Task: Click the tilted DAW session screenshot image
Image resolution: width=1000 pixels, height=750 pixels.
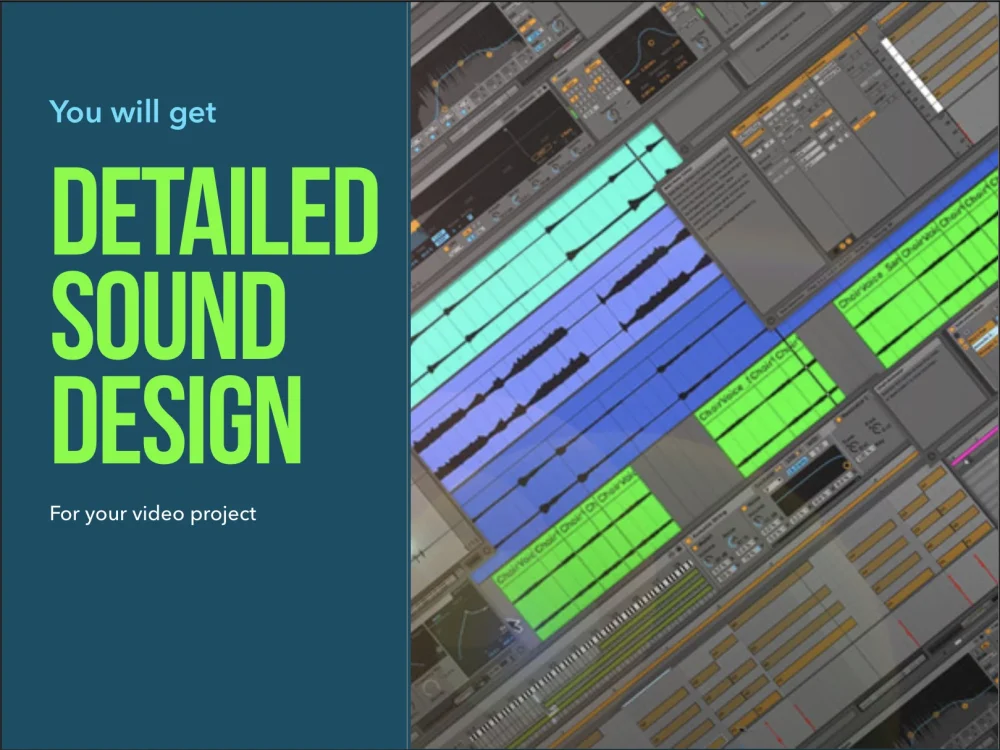Action: point(705,375)
